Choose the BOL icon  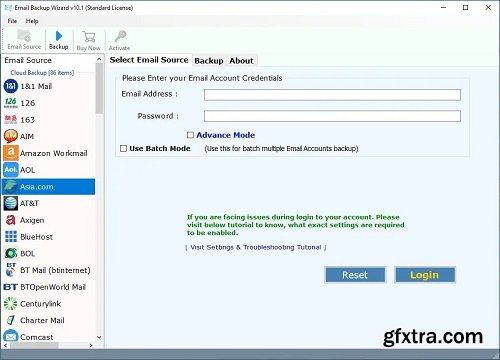coord(11,253)
